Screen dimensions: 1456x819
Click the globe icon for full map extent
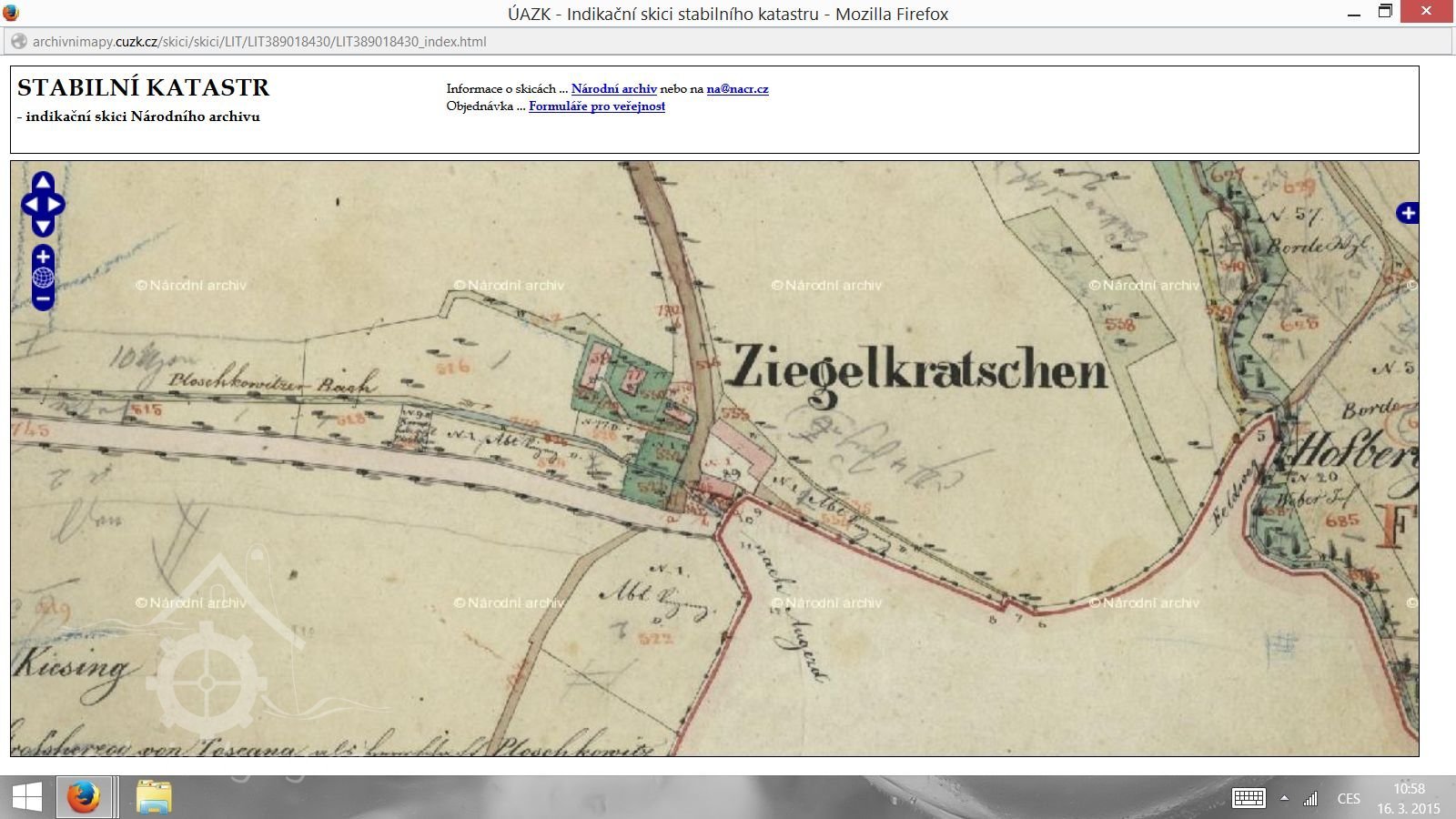click(43, 278)
